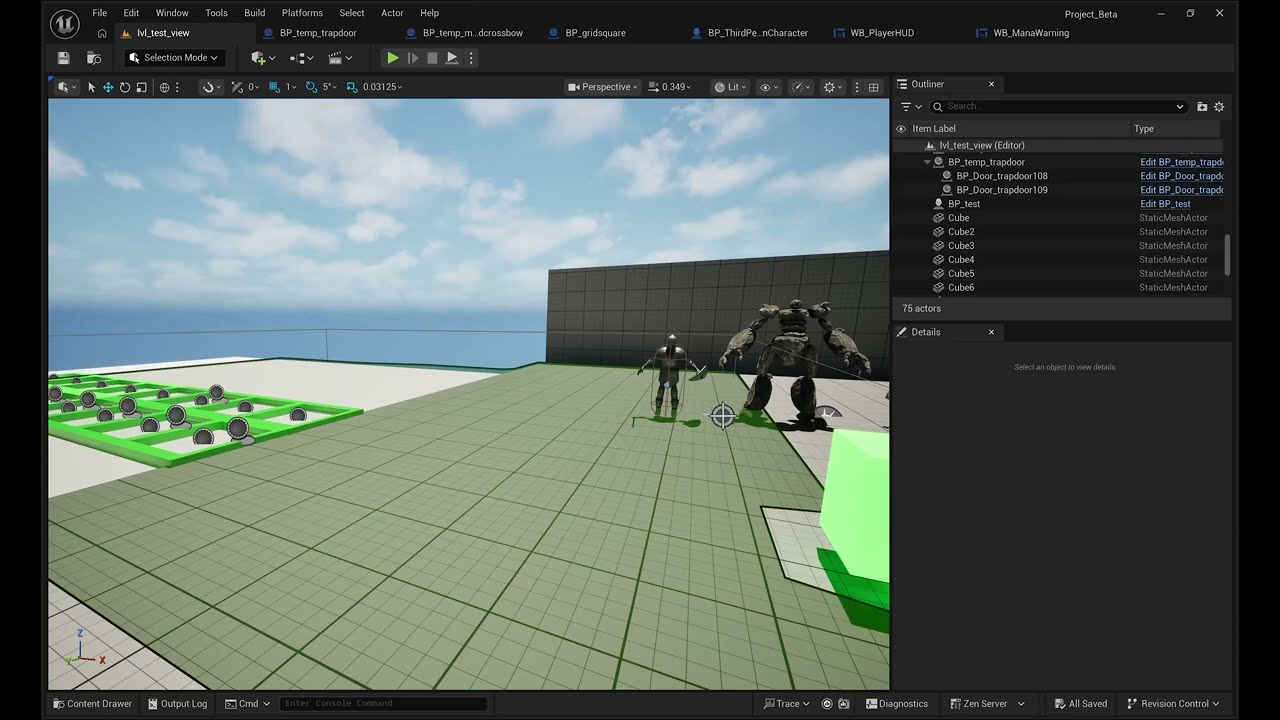Click the viewport layout grid icon

click(x=873, y=87)
